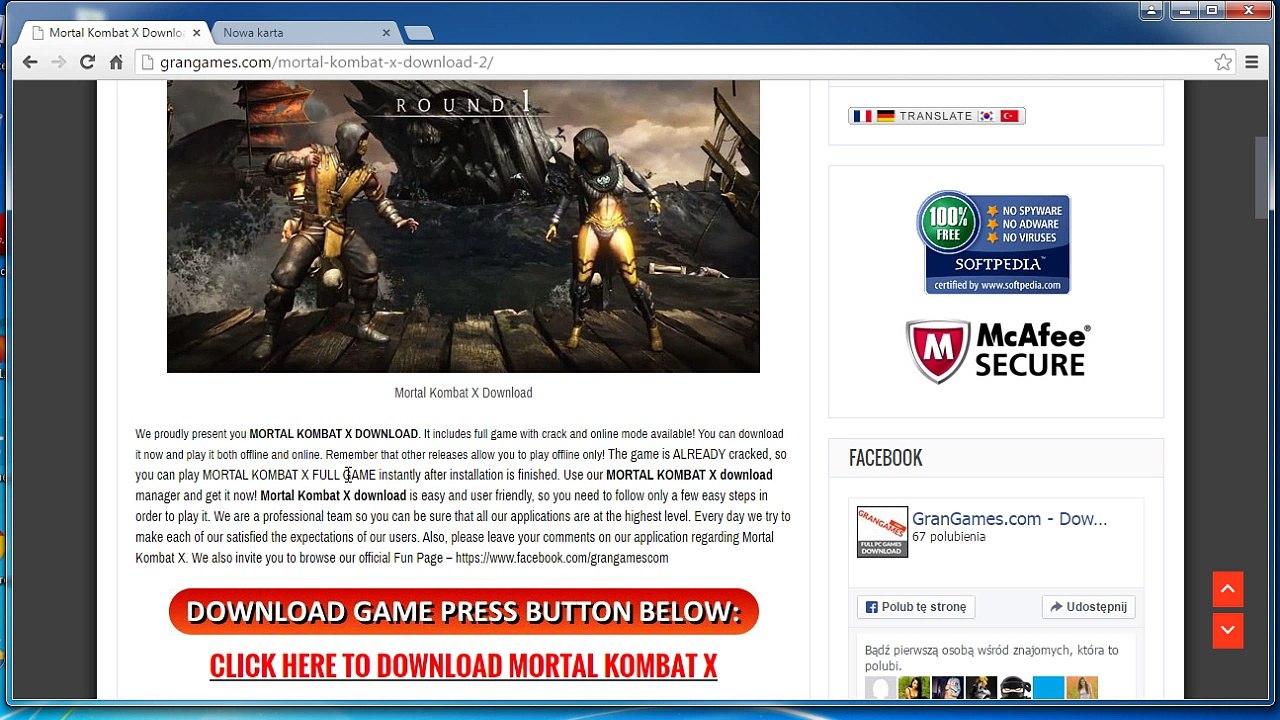This screenshot has height=720, width=1280.
Task: Open the Mortal Kombat X gameplay screenshot
Action: pos(463,226)
